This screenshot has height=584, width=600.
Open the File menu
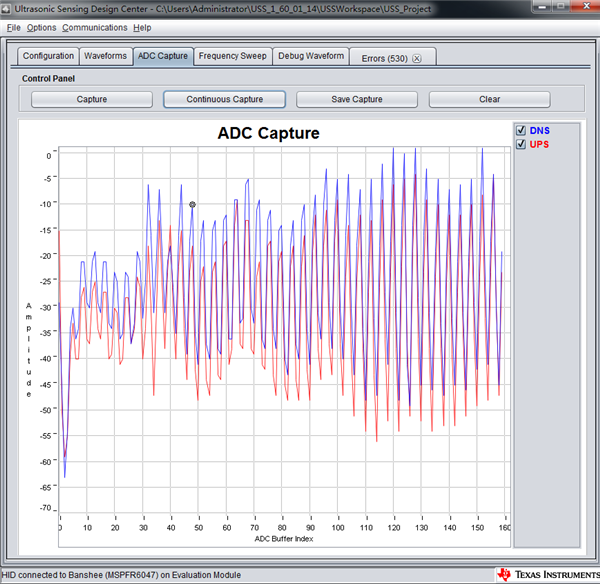click(x=13, y=28)
